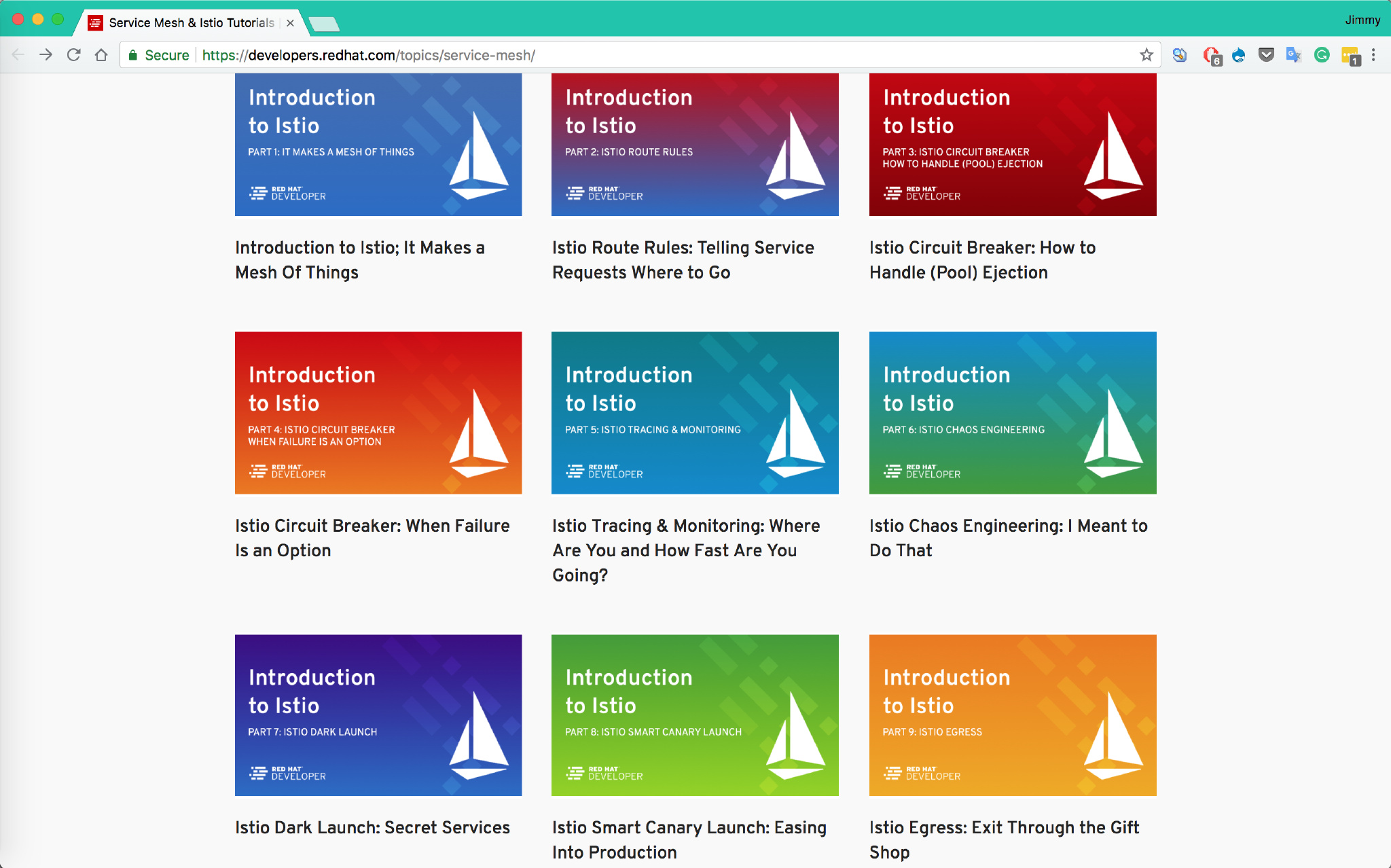Open the Chrome three-dot menu
Screen dimensions: 1391x868
(1373, 55)
